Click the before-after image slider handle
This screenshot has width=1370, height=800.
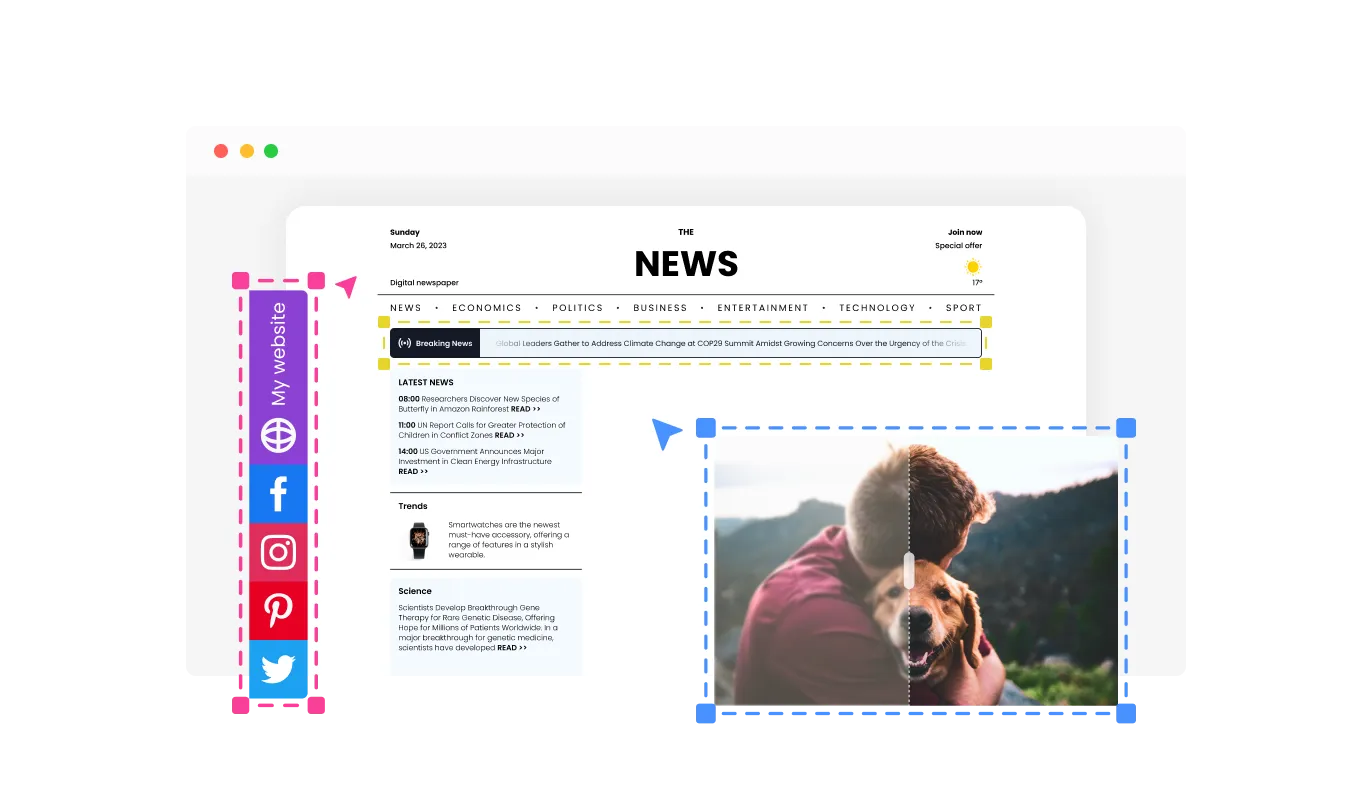point(908,569)
